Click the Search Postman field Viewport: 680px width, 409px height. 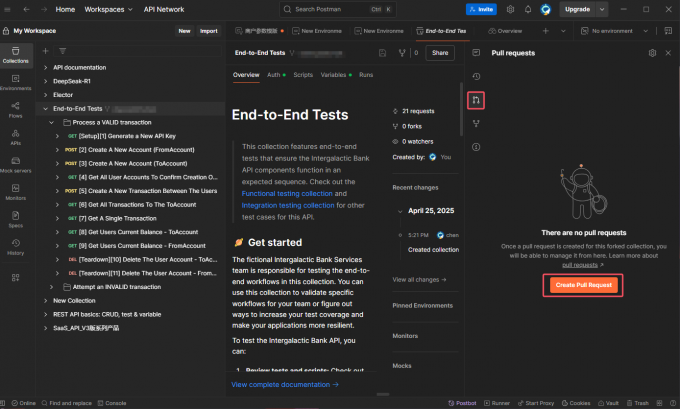pyautogui.click(x=338, y=9)
